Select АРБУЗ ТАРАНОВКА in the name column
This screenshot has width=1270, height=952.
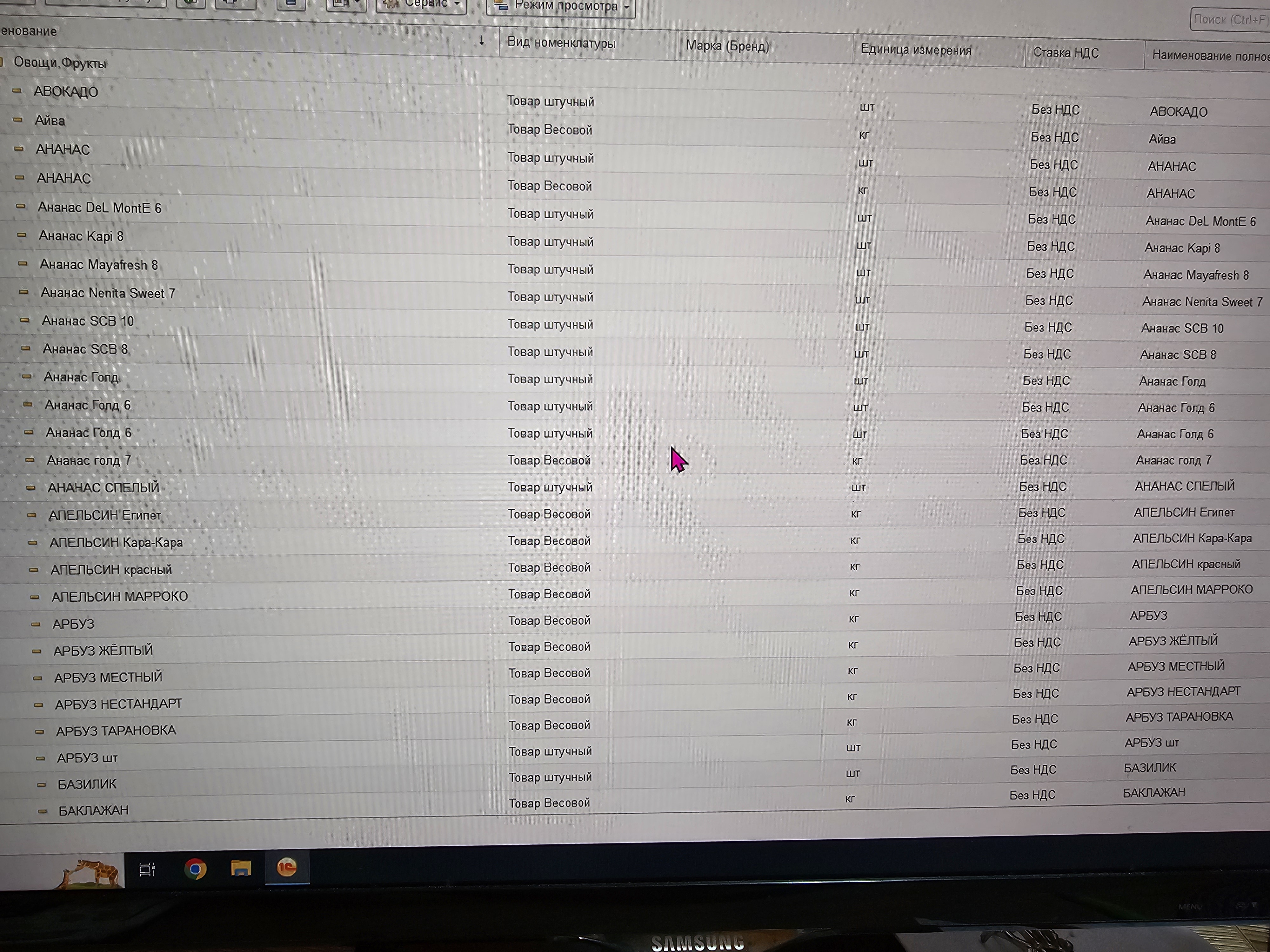coord(116,731)
